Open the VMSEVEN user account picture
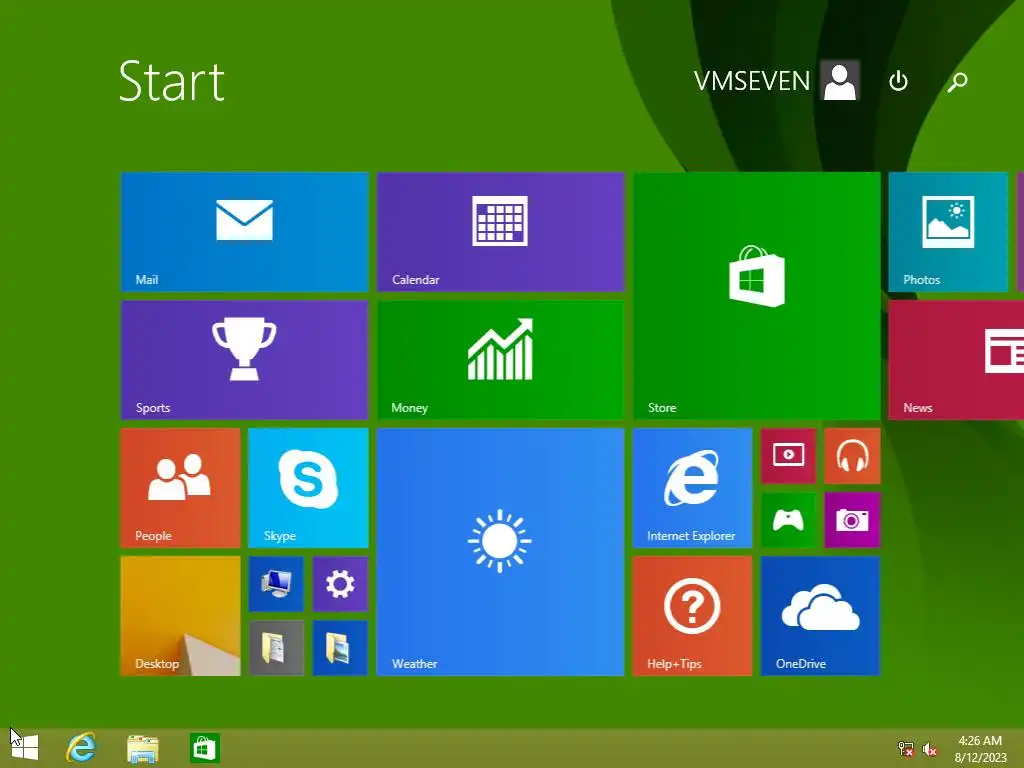This screenshot has height=768, width=1024. (840, 80)
